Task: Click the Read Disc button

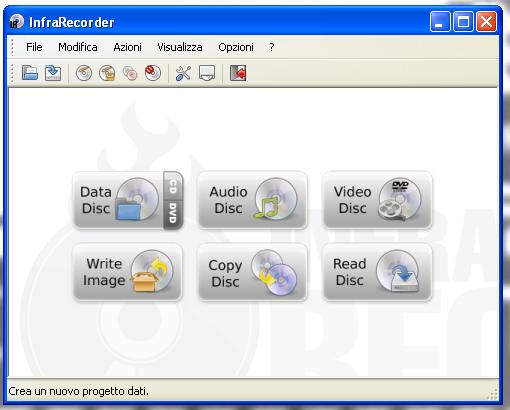Action: coord(377,272)
